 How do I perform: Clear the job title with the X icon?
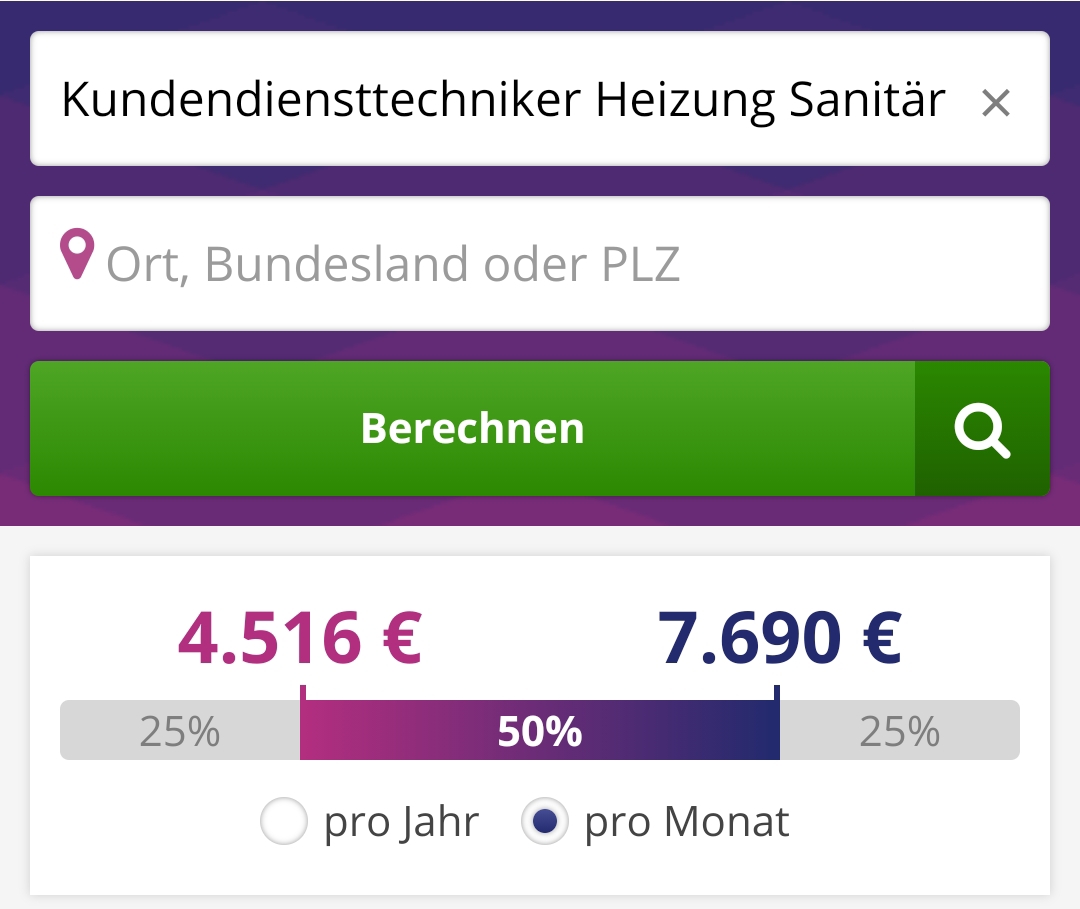(x=995, y=102)
